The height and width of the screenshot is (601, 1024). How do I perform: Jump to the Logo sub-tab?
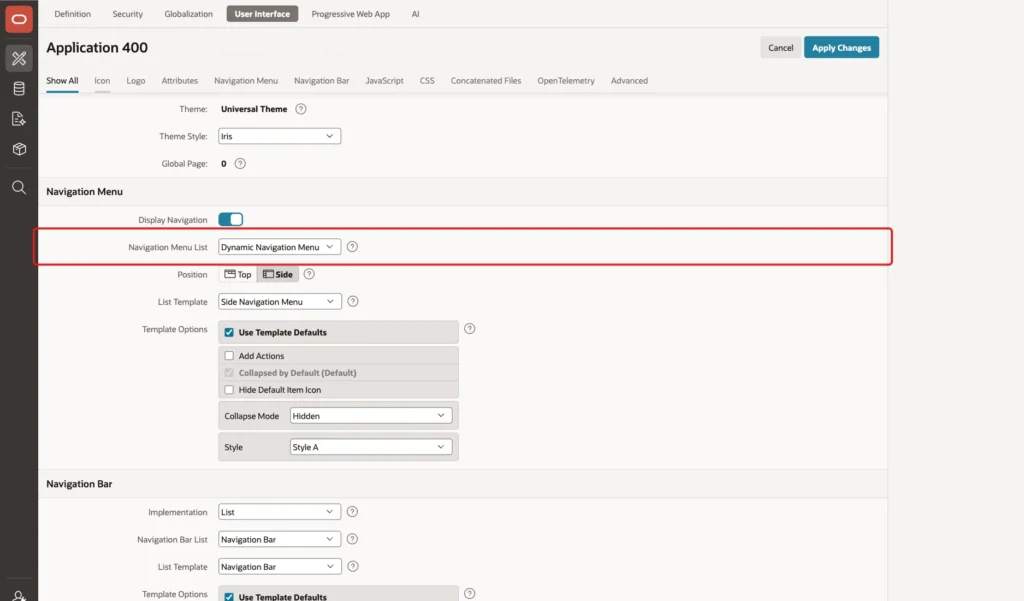136,81
